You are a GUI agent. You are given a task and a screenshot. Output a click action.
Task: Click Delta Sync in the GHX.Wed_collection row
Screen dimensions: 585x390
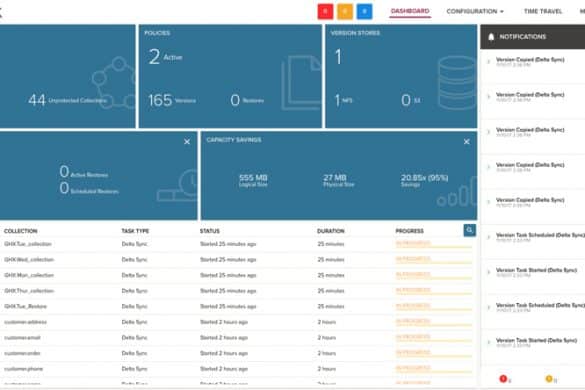click(x=134, y=260)
